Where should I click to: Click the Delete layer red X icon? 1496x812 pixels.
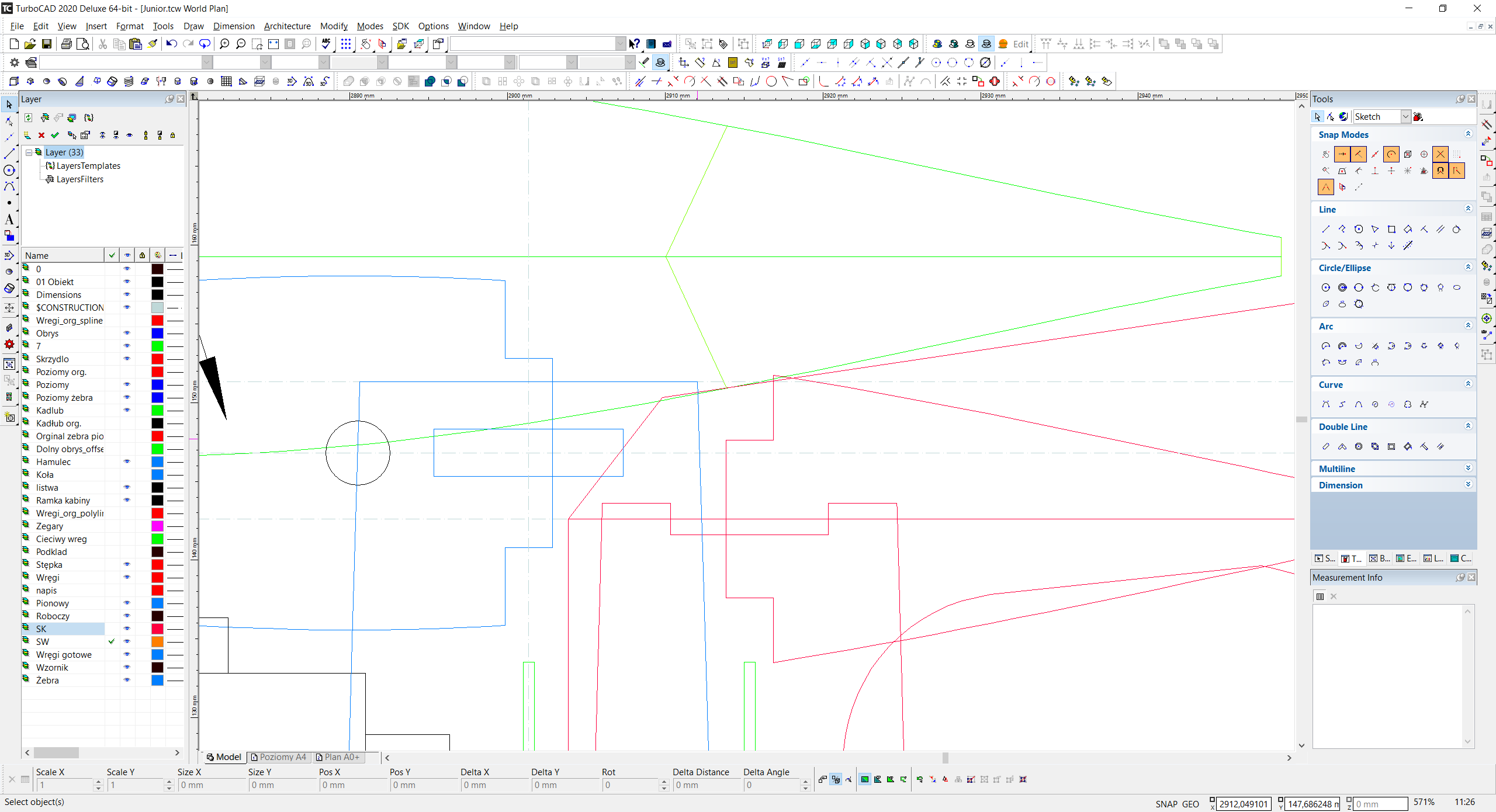[41, 135]
